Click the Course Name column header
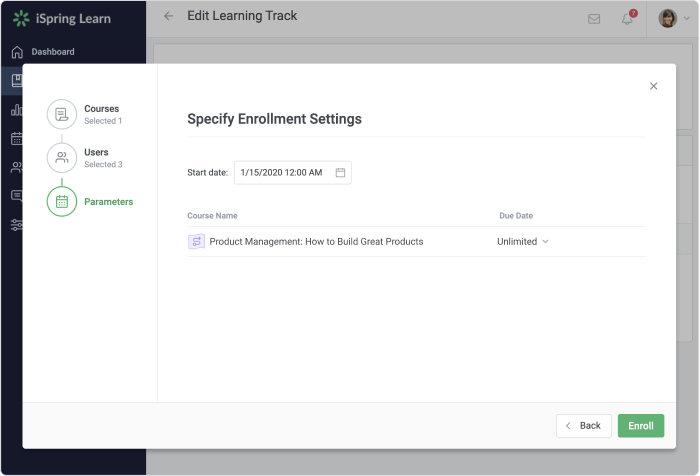The height and width of the screenshot is (476, 700). tap(212, 216)
